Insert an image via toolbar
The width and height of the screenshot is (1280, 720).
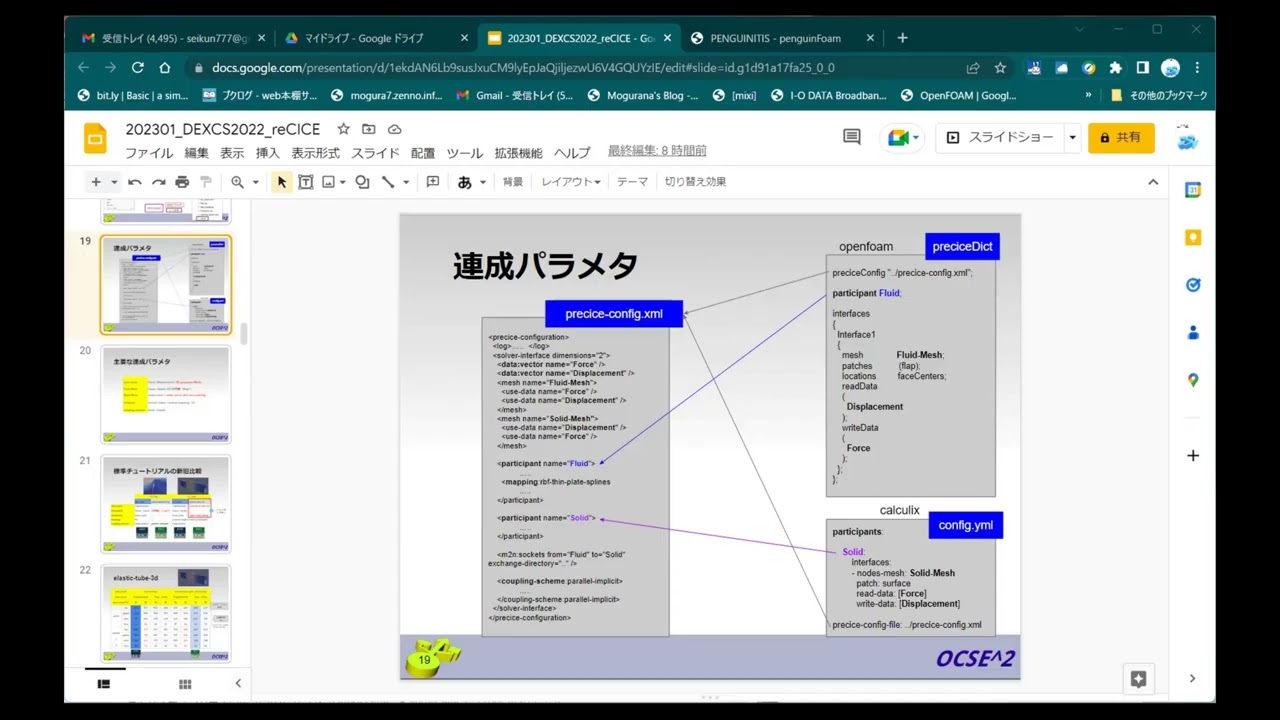pos(328,182)
